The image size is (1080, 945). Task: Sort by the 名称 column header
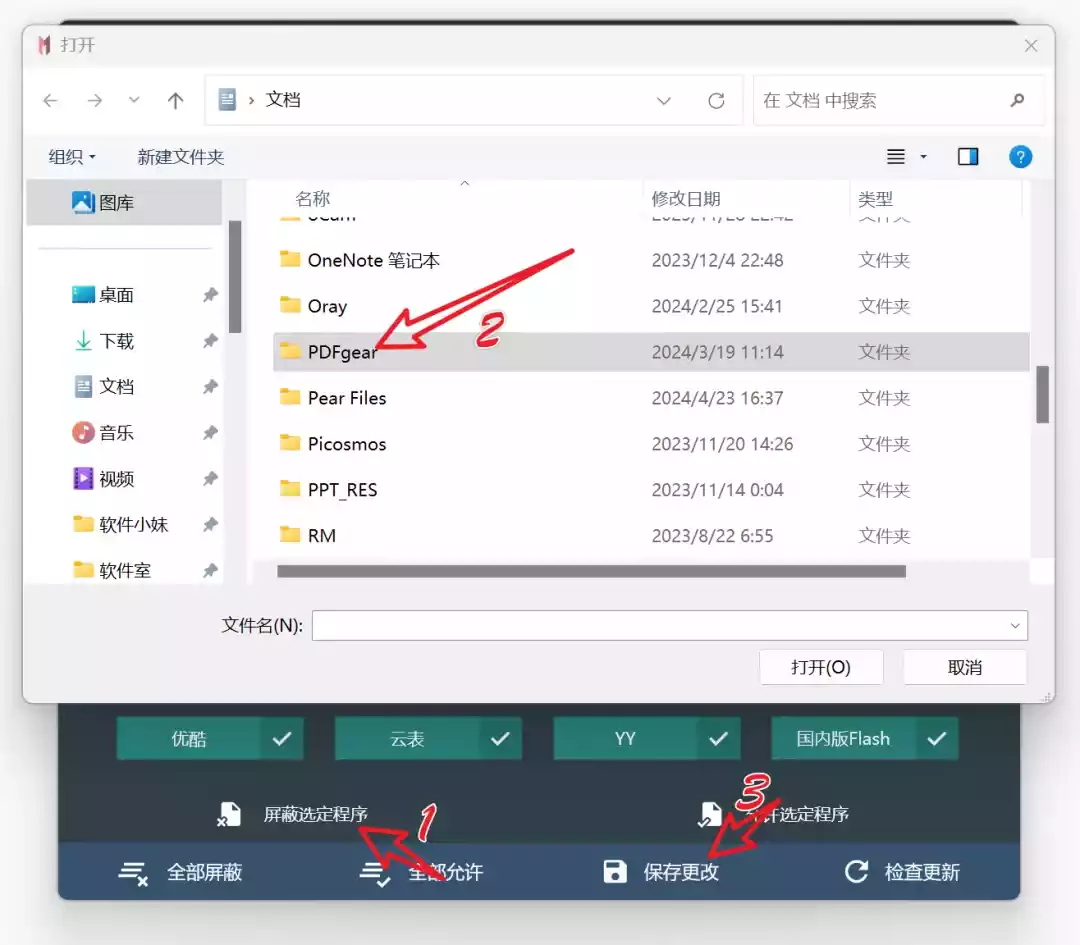click(312, 199)
